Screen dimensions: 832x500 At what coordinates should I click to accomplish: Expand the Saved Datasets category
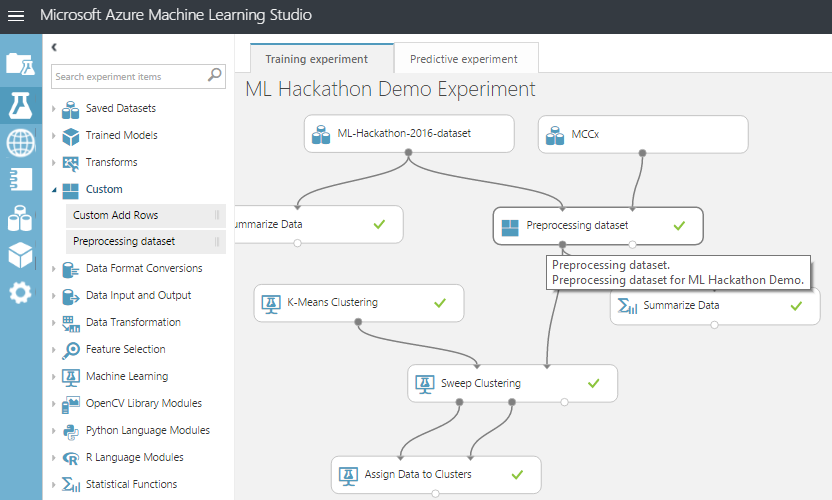point(54,108)
